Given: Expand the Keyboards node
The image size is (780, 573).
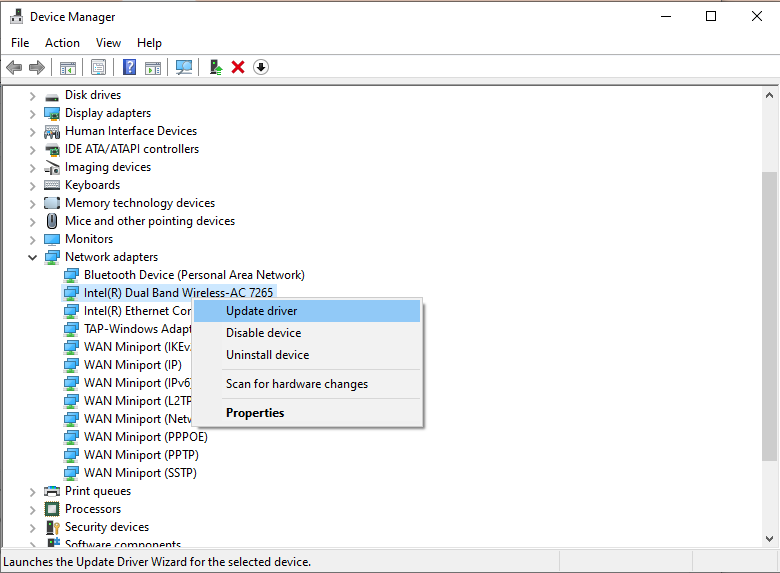Looking at the screenshot, I should coord(32,186).
